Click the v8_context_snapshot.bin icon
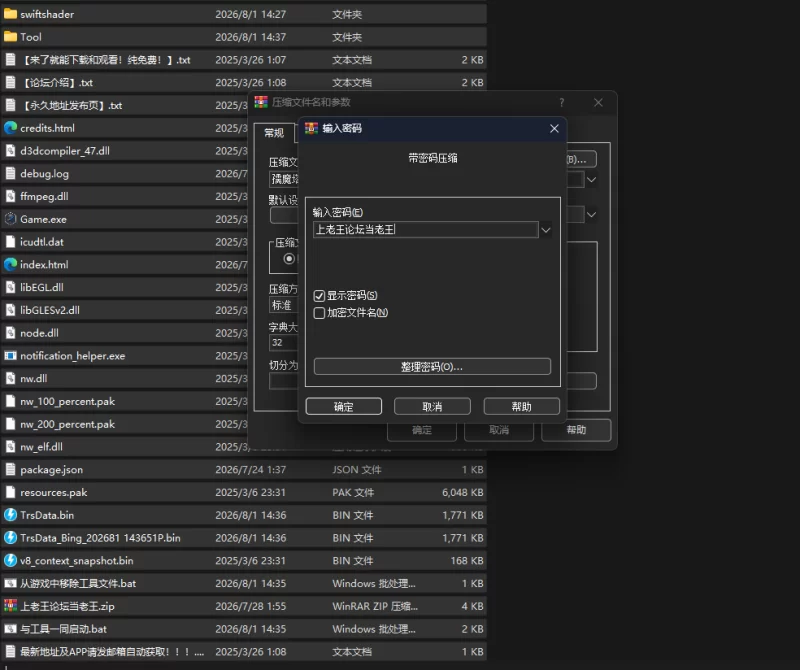The width and height of the screenshot is (800, 670). click(10, 560)
